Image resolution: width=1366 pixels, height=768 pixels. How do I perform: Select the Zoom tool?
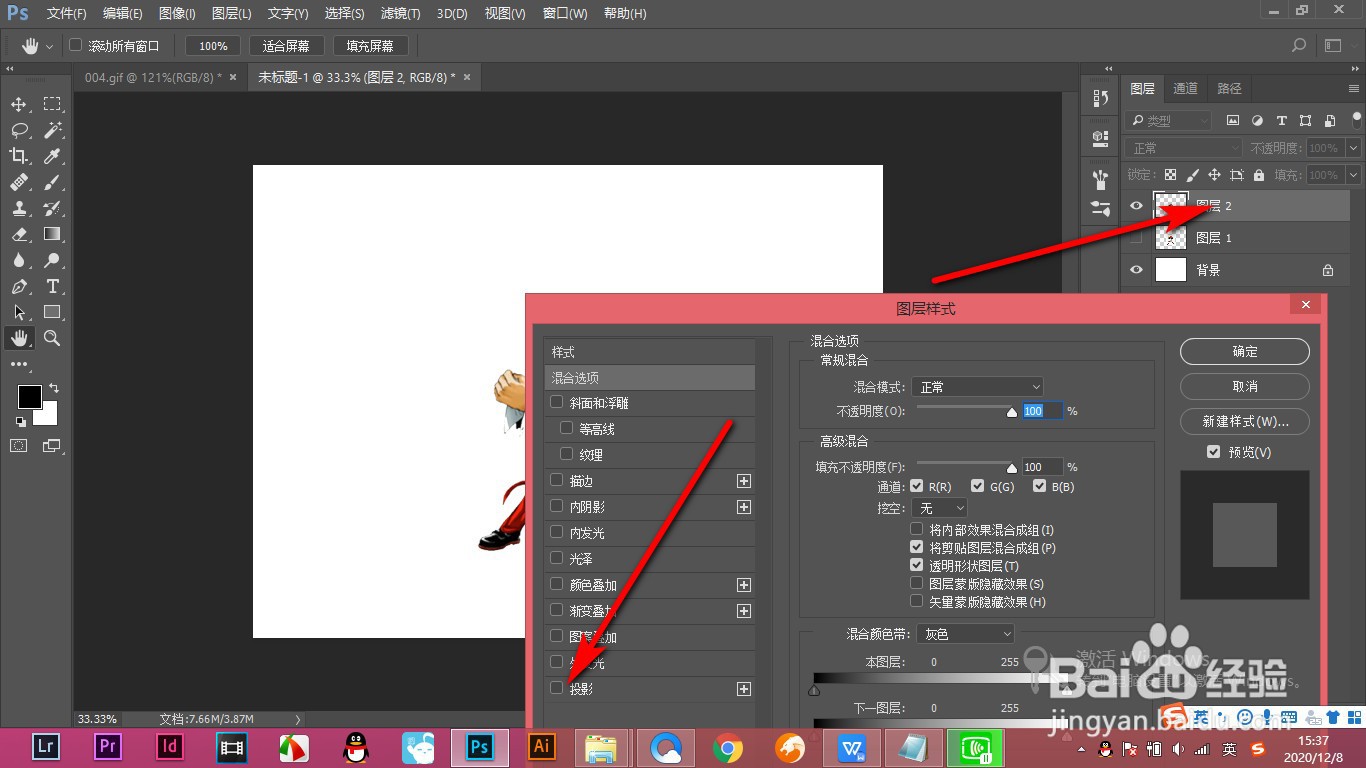[x=52, y=338]
